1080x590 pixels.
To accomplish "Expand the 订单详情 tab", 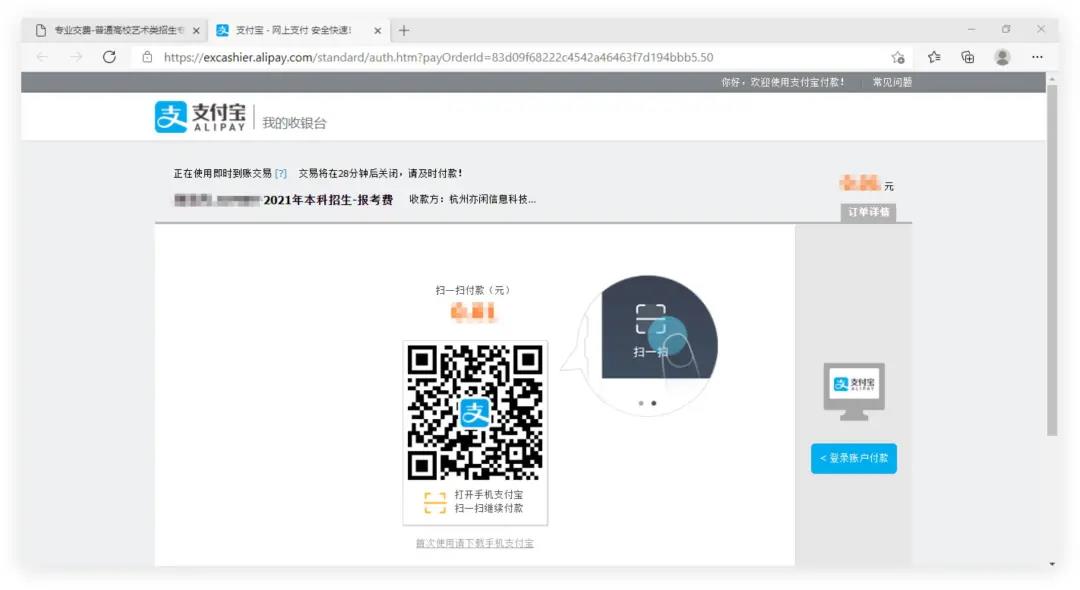I will tap(869, 212).
